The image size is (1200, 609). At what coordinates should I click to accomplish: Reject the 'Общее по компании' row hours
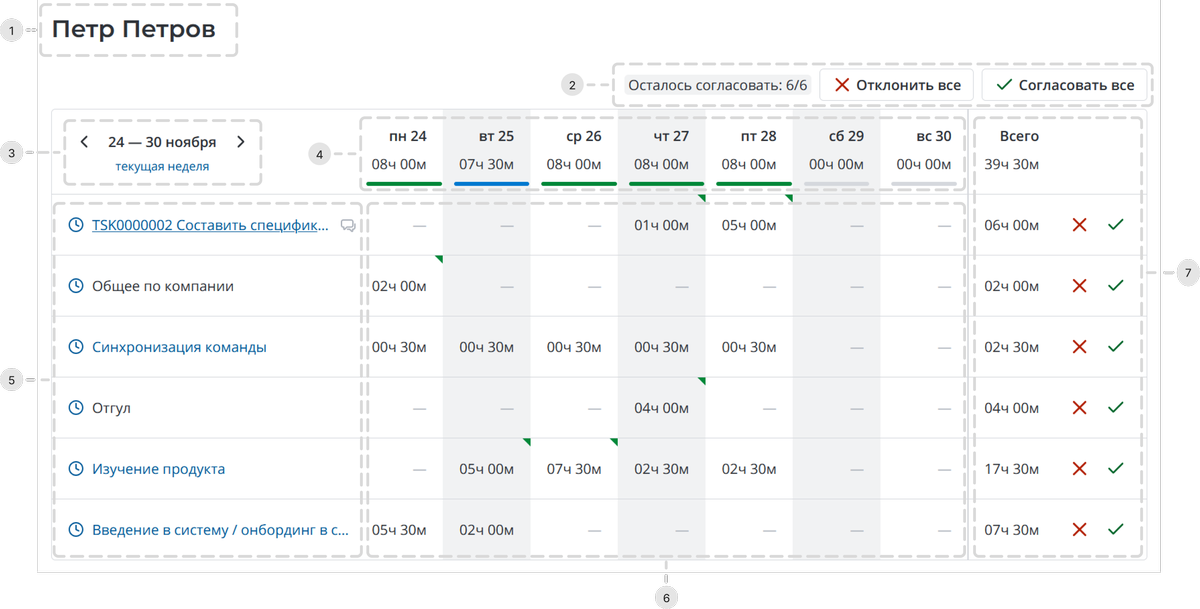(x=1079, y=286)
